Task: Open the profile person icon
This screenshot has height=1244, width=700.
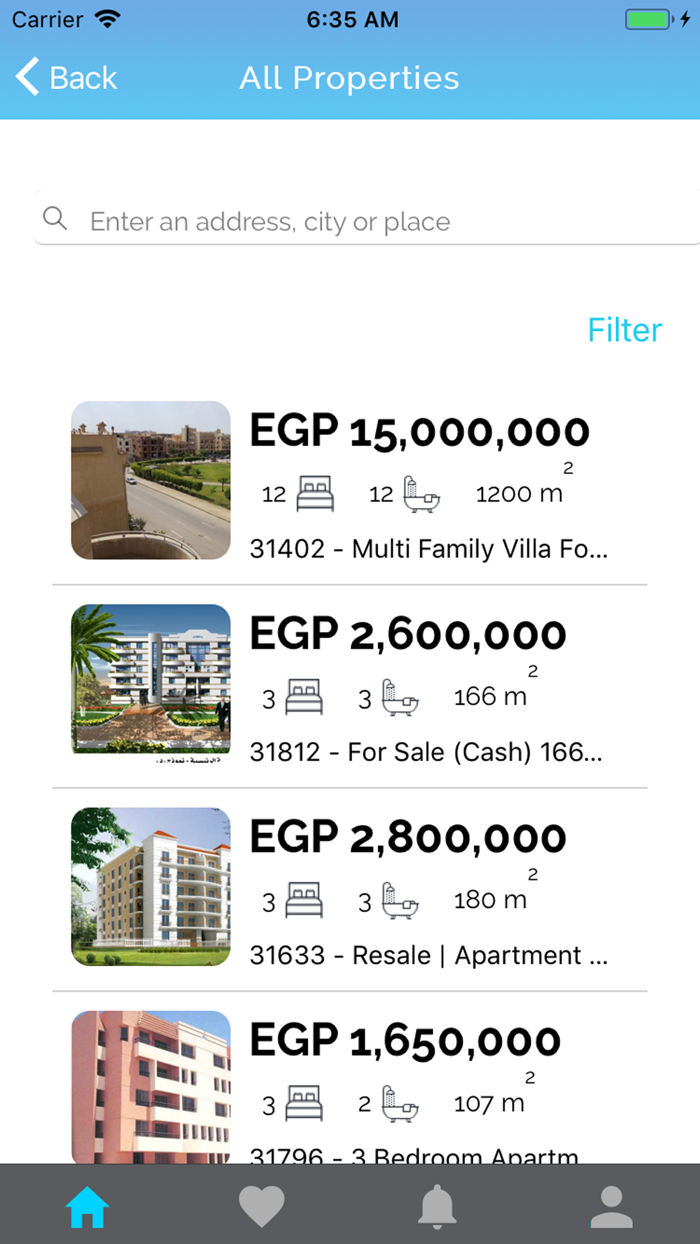Action: pyautogui.click(x=612, y=1206)
